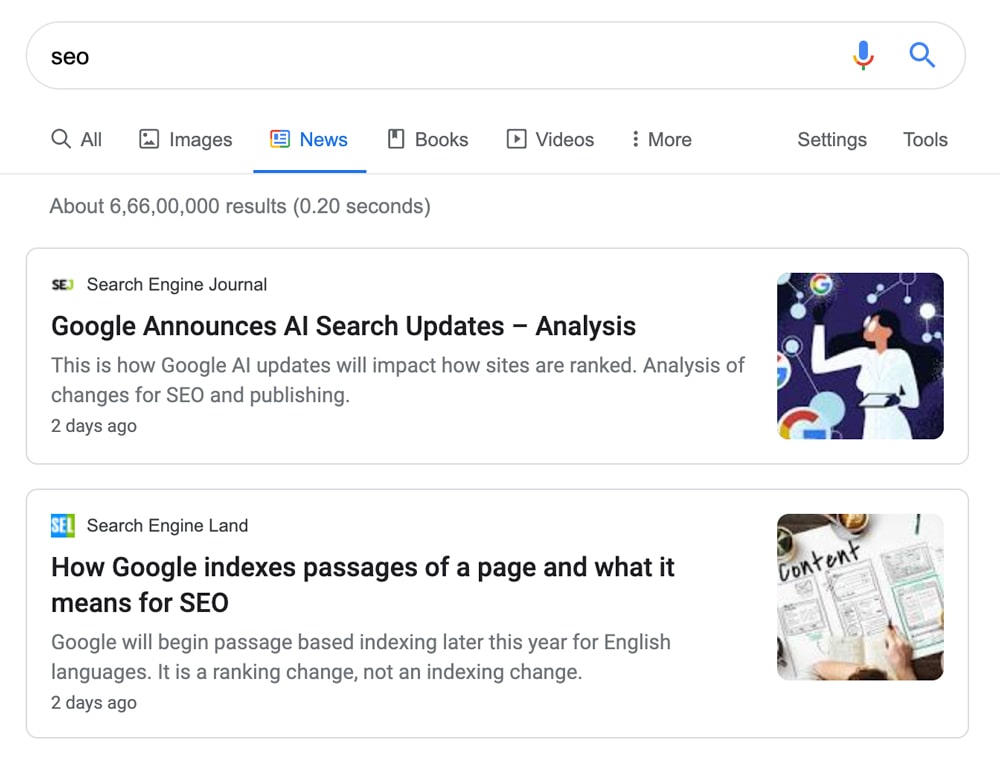Click the passage indexing article thumbnail
Screen dimensions: 1000x759
860,597
